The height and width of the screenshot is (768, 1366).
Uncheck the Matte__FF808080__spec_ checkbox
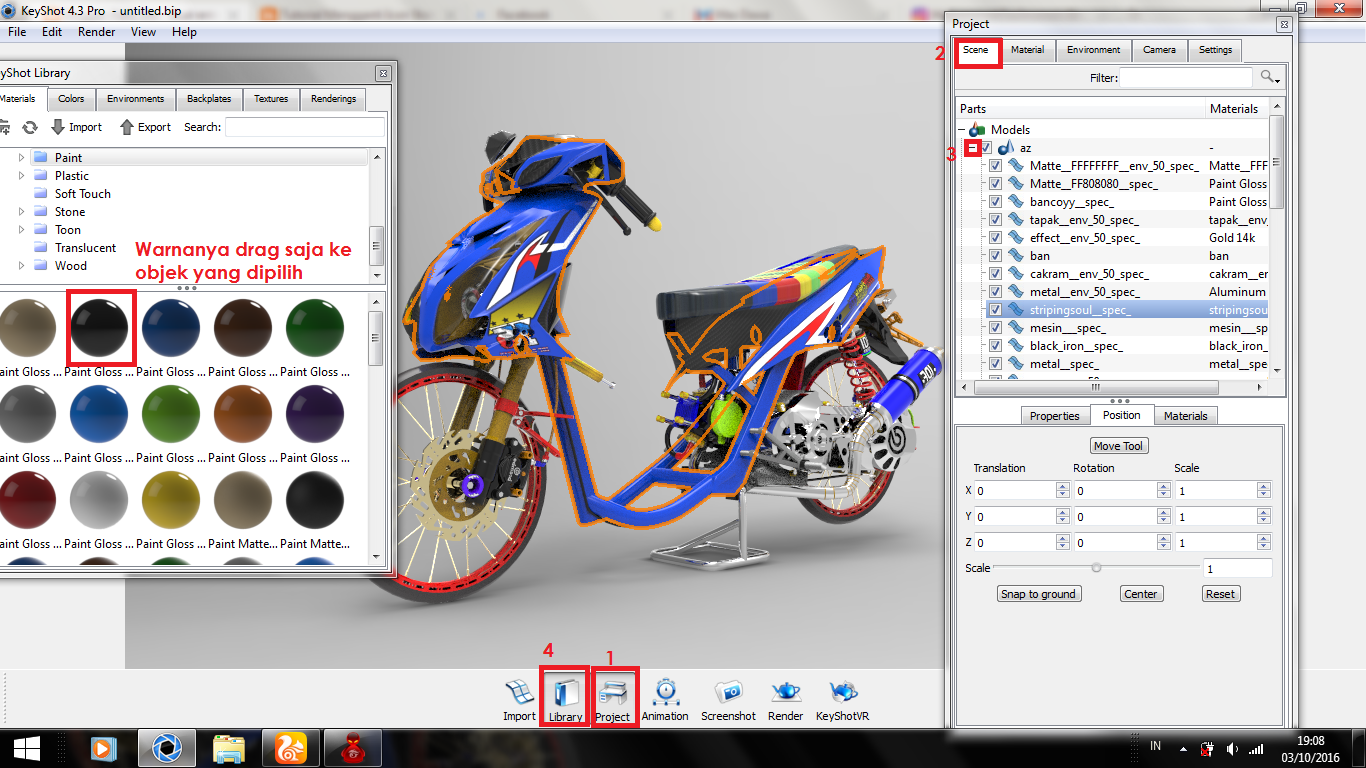click(995, 184)
